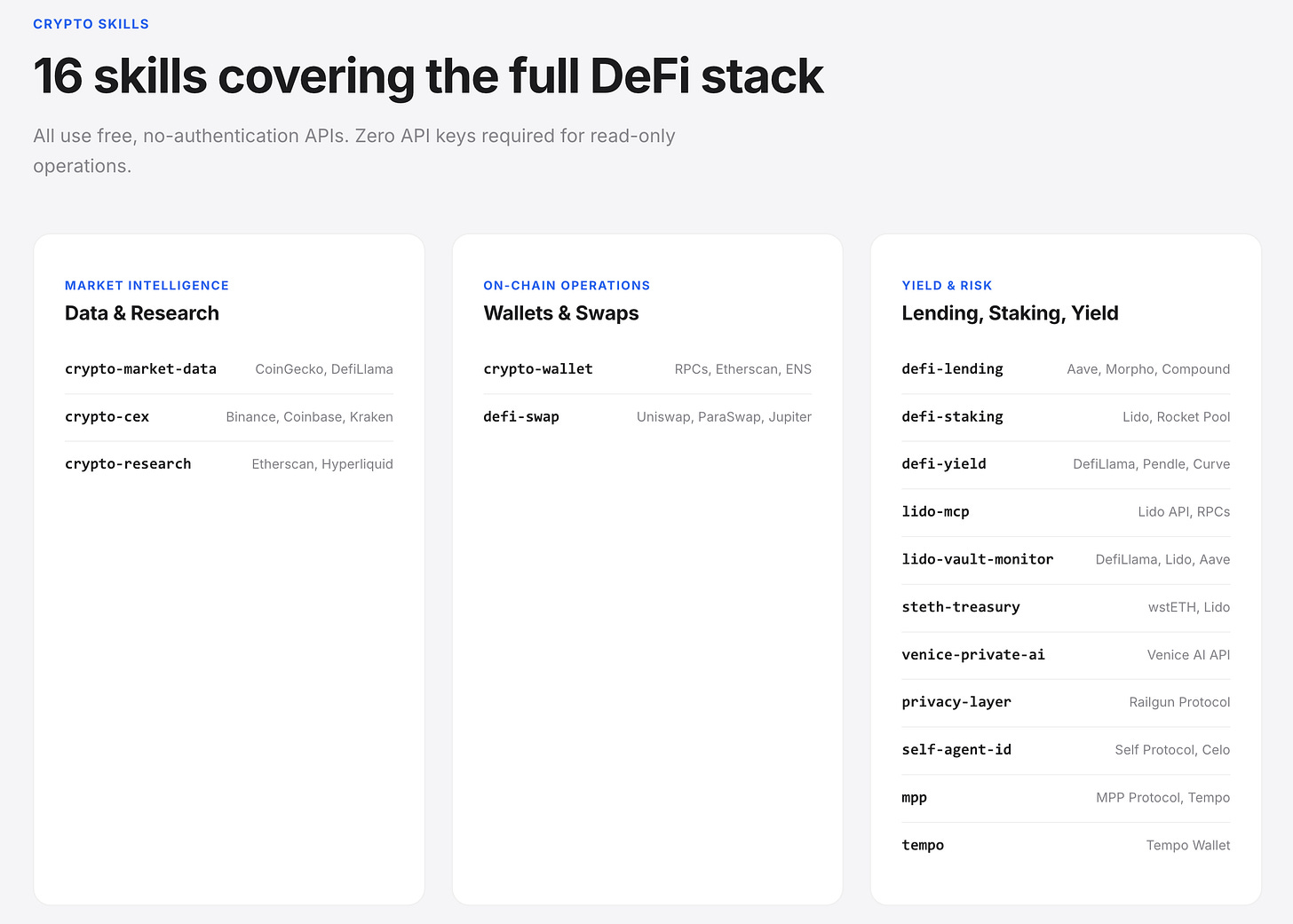Click the CRYPTO SKILLS section label
The image size is (1293, 924).
tap(91, 24)
